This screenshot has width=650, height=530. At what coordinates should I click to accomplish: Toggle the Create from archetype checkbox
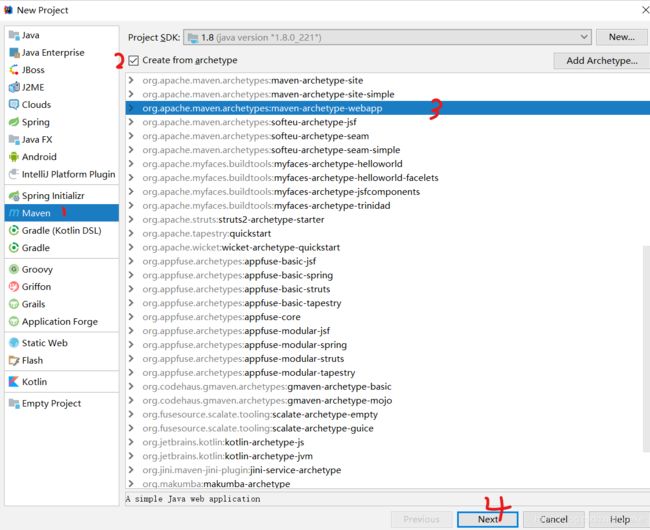coord(133,61)
